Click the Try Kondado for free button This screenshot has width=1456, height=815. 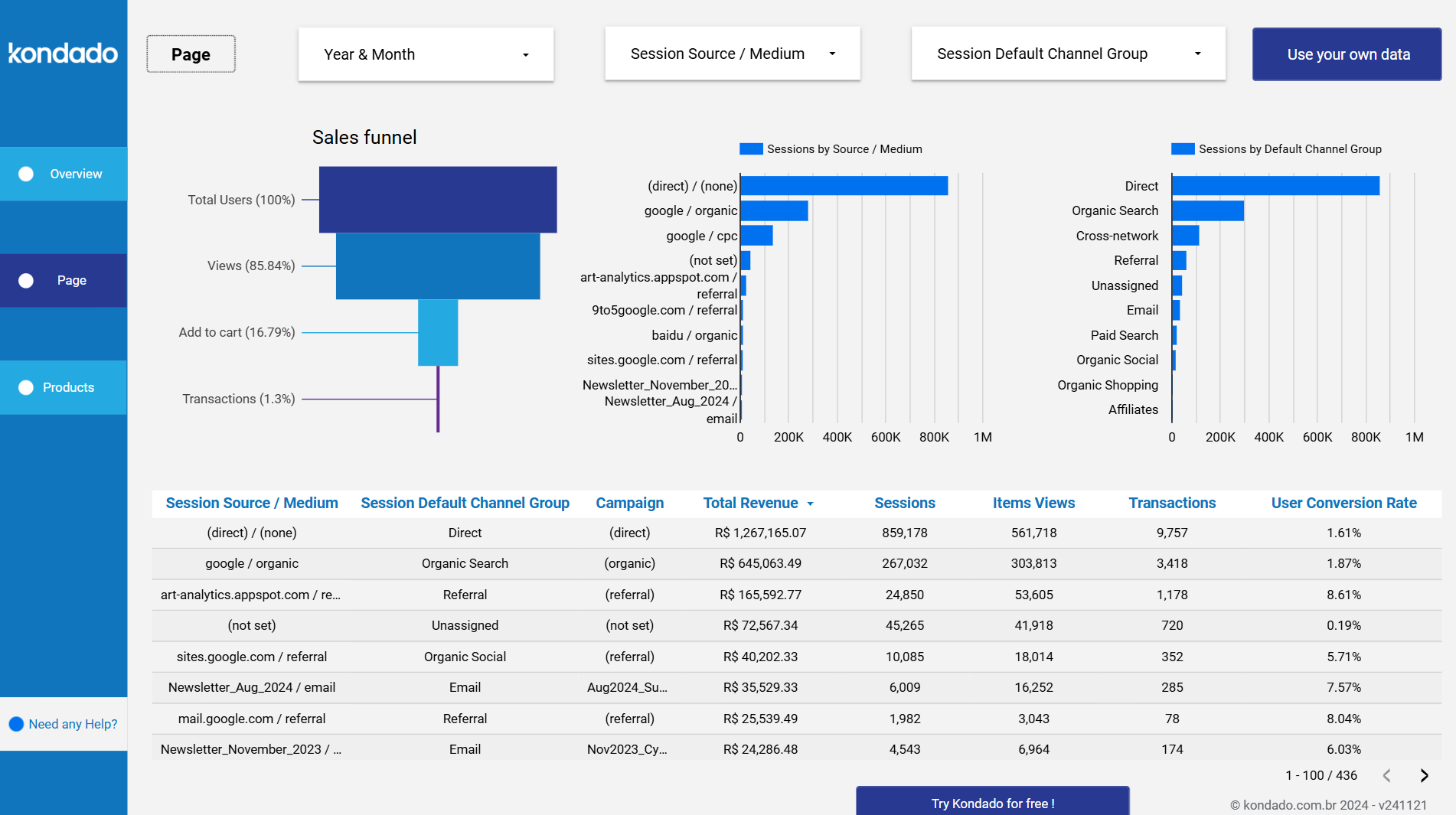[992, 803]
